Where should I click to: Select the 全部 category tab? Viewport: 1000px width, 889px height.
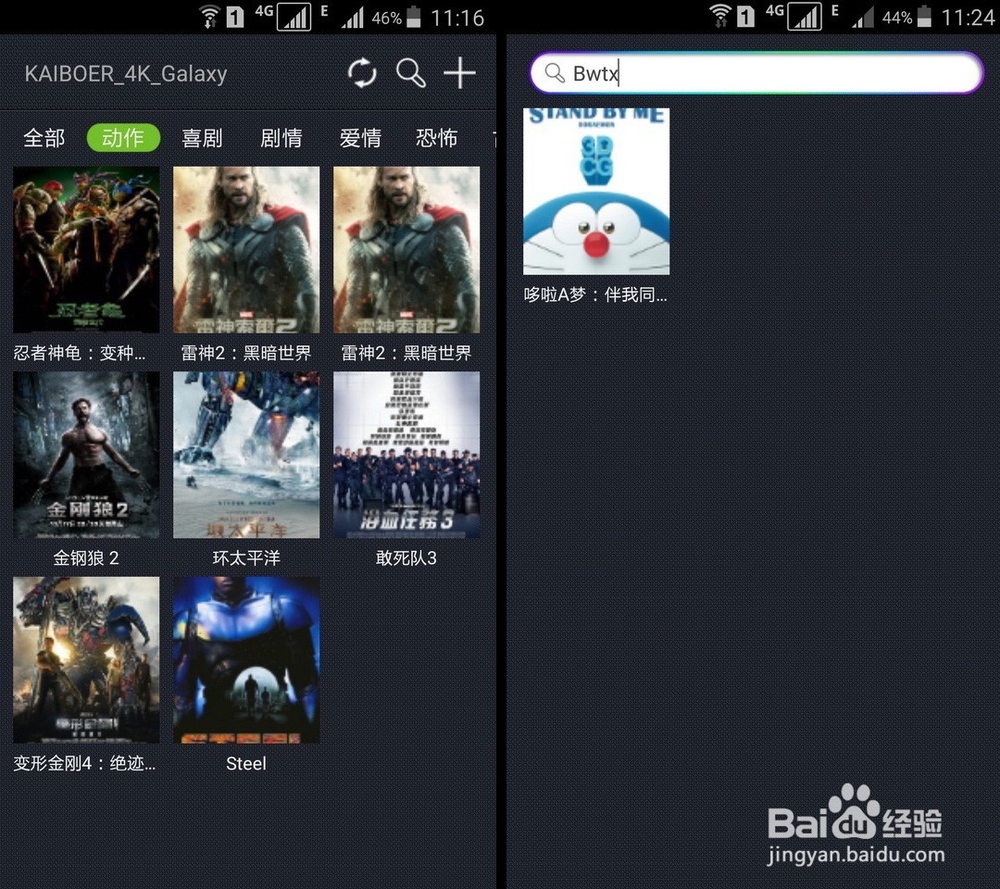(x=44, y=138)
